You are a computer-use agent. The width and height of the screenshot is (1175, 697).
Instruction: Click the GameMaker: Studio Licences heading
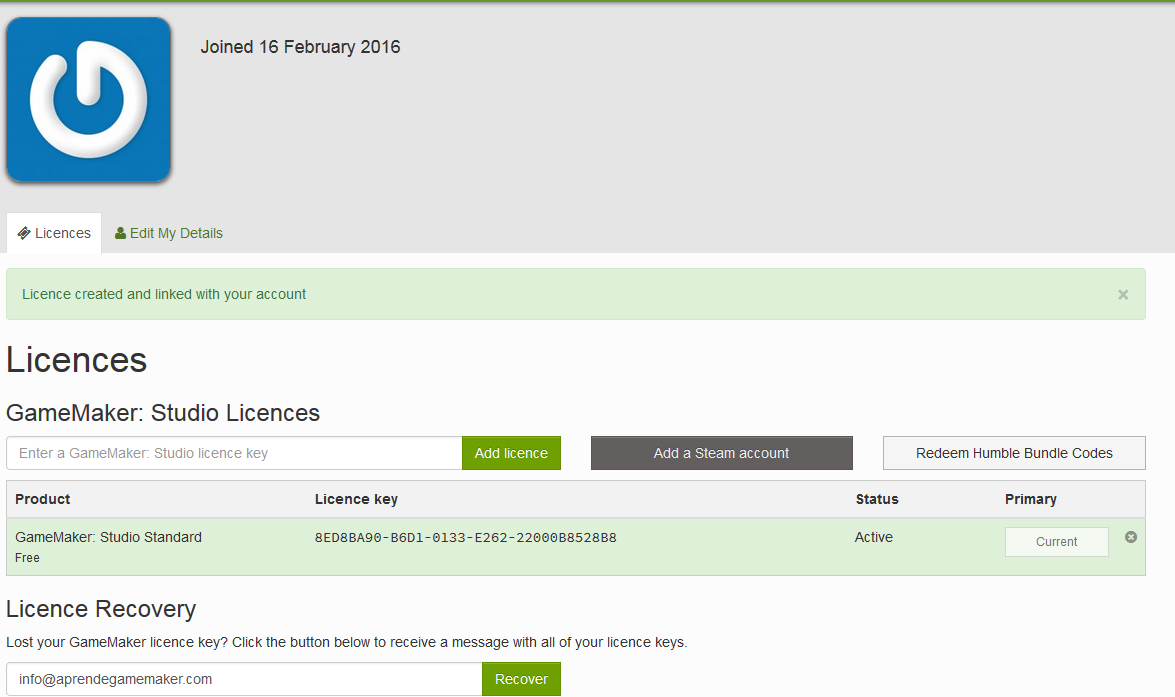click(163, 413)
